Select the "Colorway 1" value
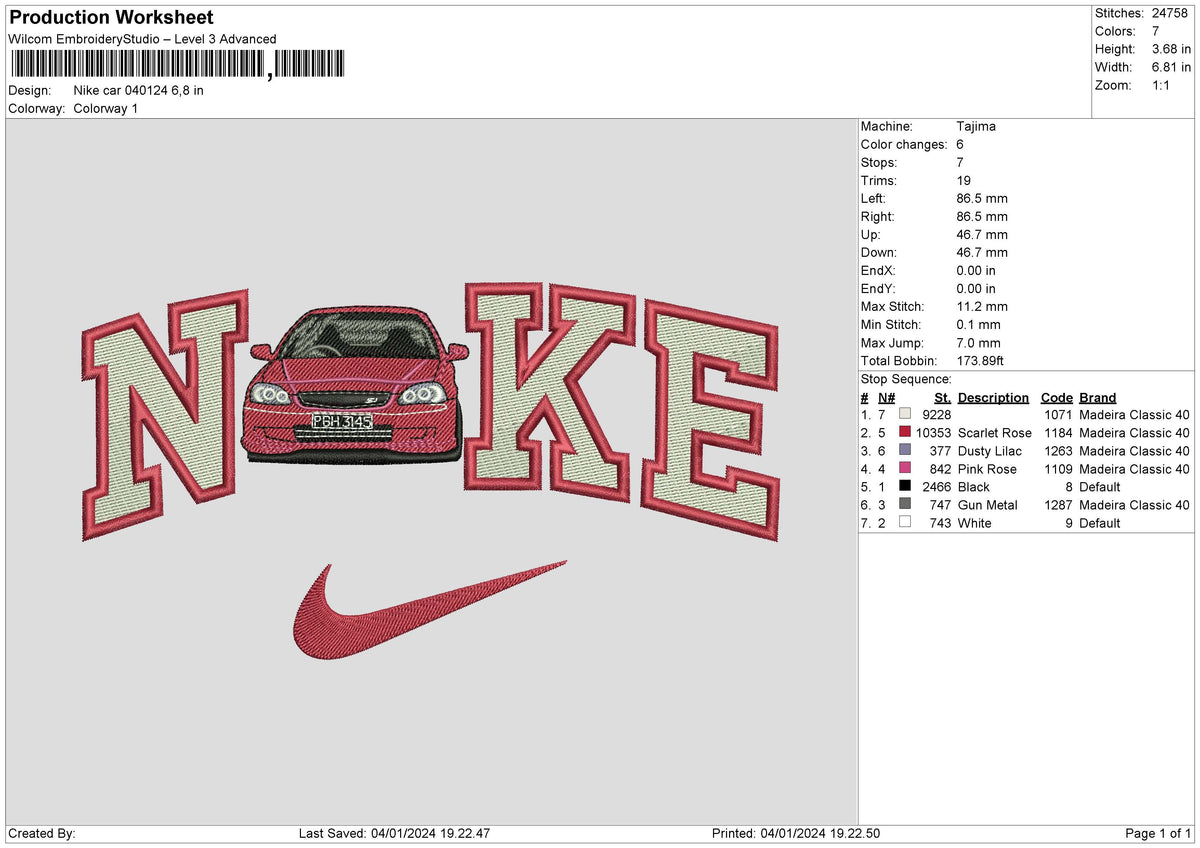This screenshot has height=848, width=1200. 106,108
